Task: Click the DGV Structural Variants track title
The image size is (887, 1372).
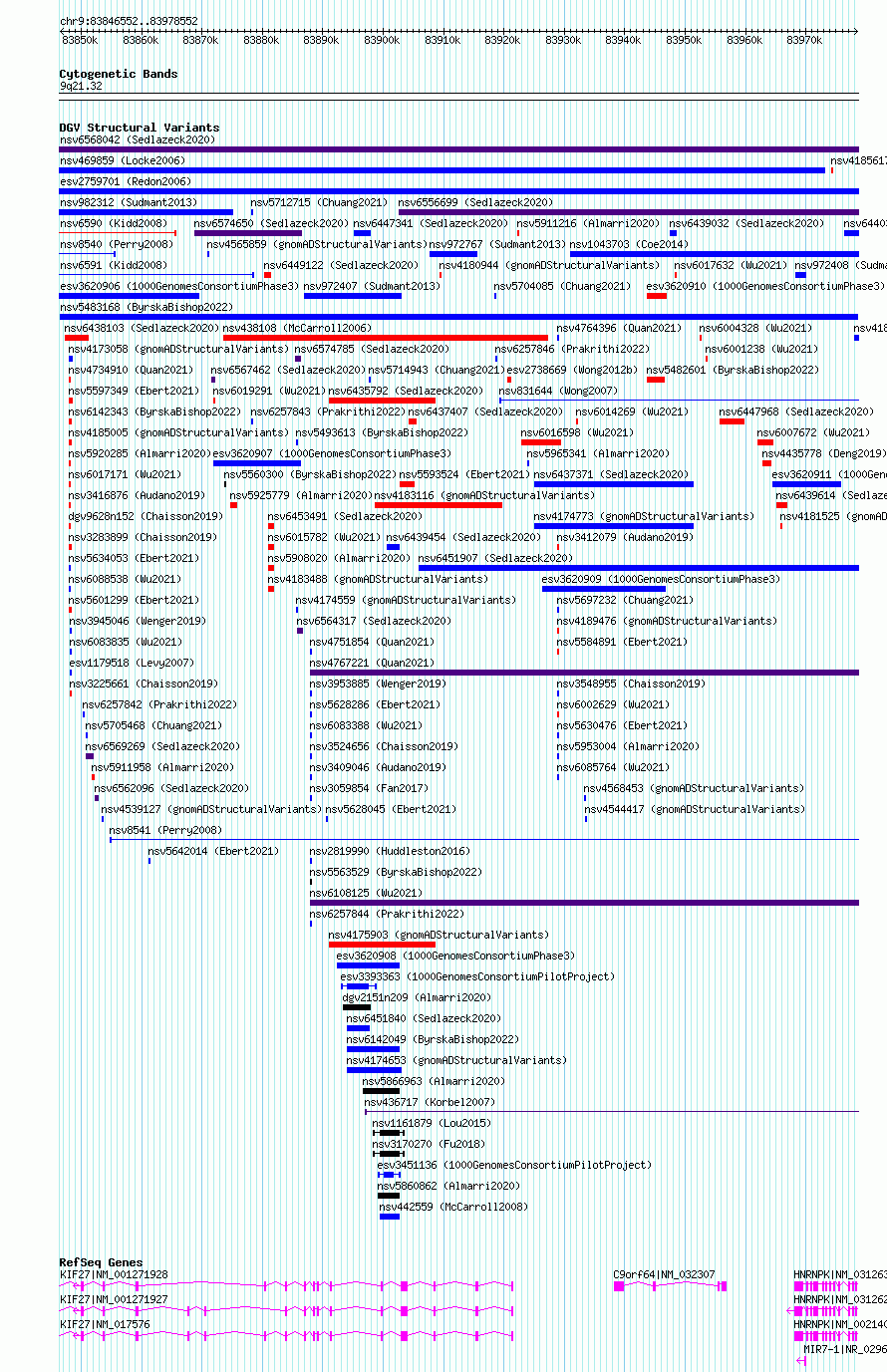Action: [139, 128]
